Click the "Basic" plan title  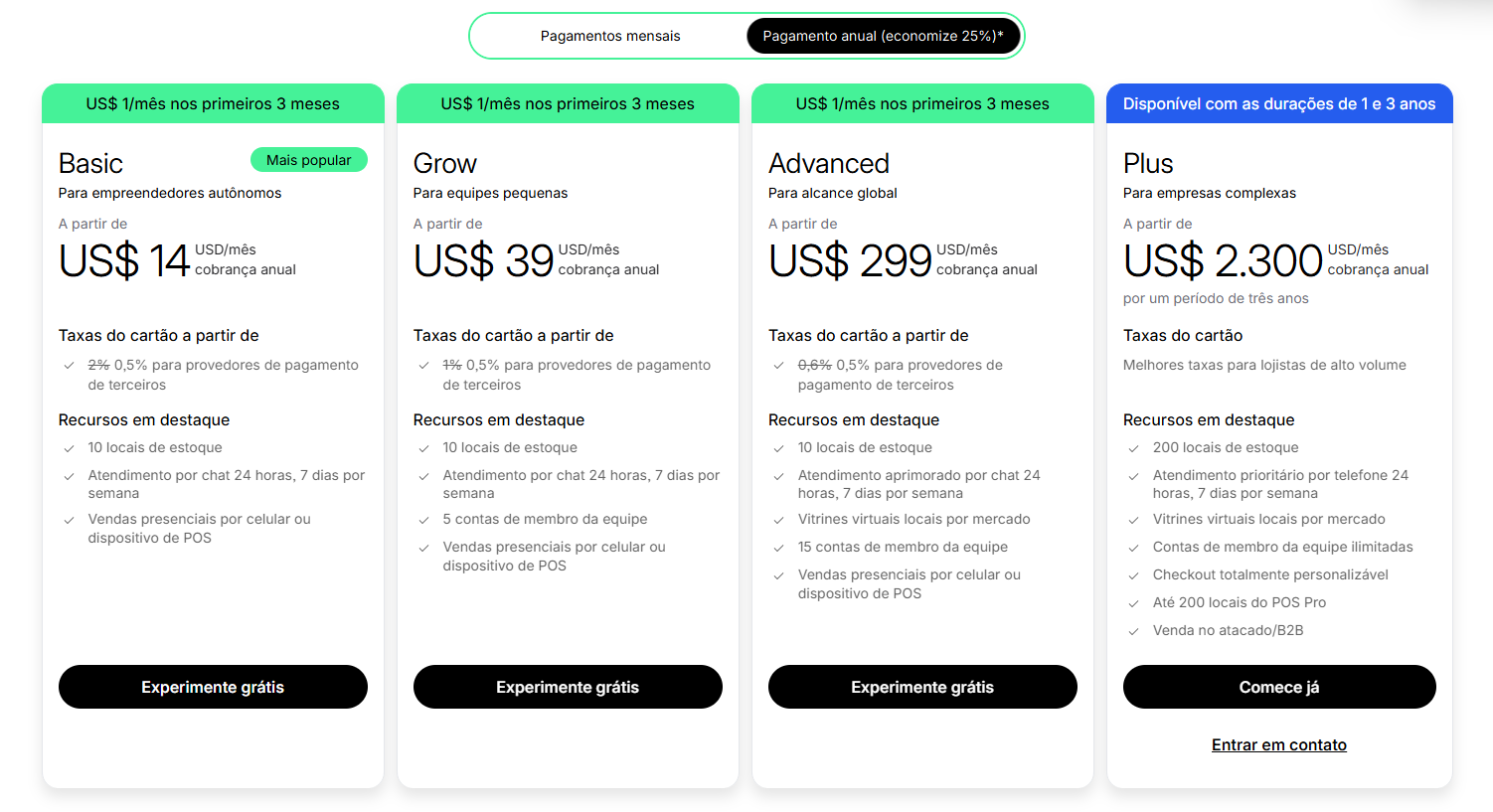tap(88, 163)
